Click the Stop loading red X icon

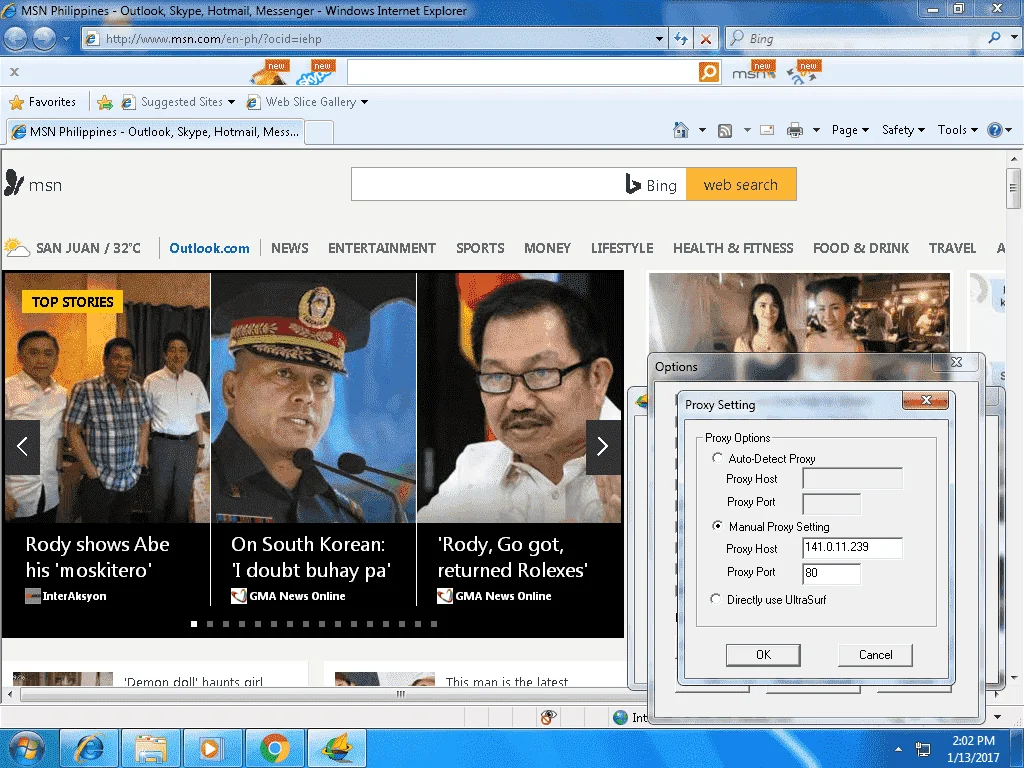point(706,39)
